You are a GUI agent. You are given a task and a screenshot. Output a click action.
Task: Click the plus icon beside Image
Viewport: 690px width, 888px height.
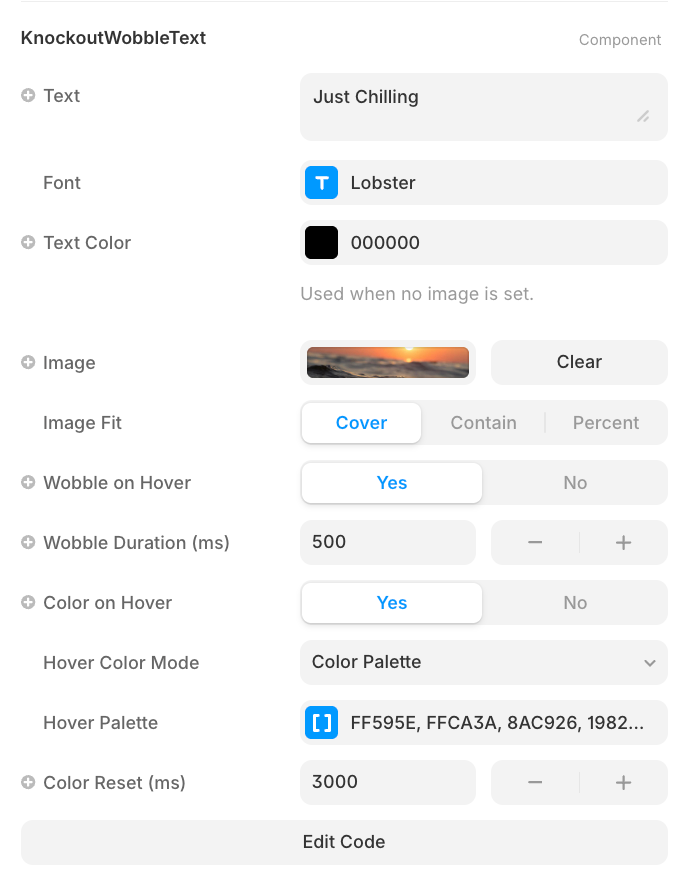tap(28, 363)
